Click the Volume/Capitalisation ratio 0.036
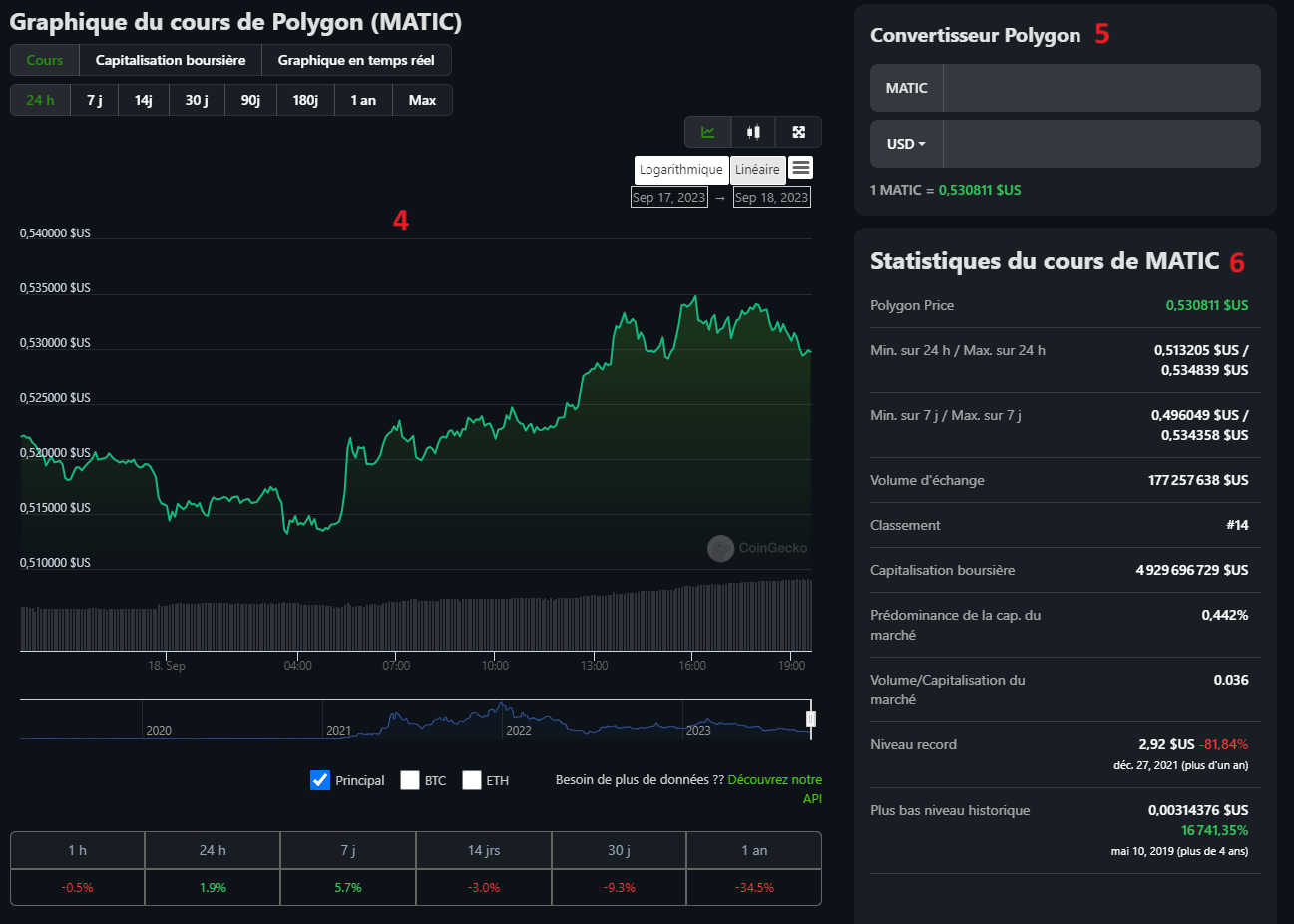 [x=1231, y=680]
